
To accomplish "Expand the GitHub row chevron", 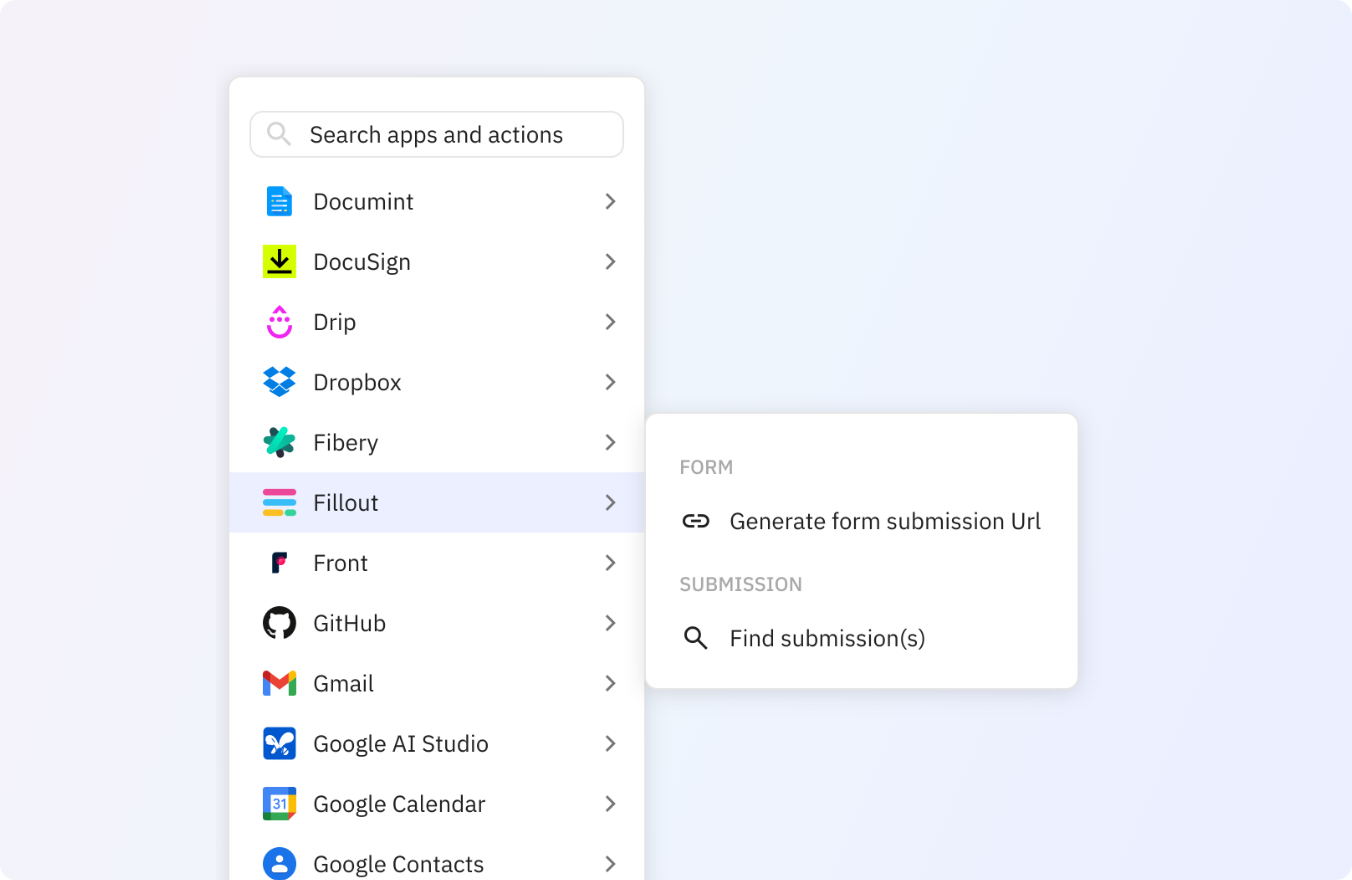I will point(610,623).
